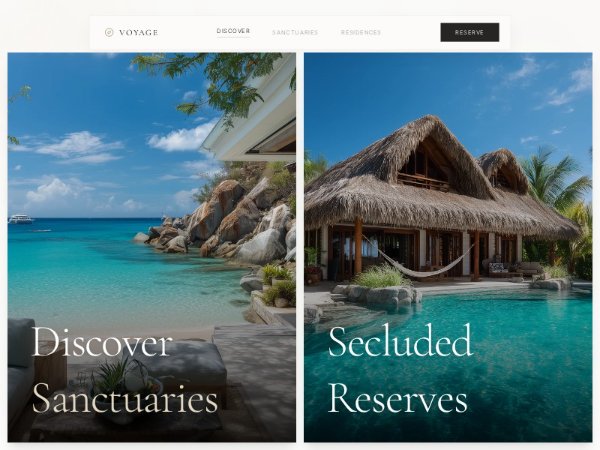Open the Residences navigation item
600x450 pixels.
pyautogui.click(x=361, y=33)
